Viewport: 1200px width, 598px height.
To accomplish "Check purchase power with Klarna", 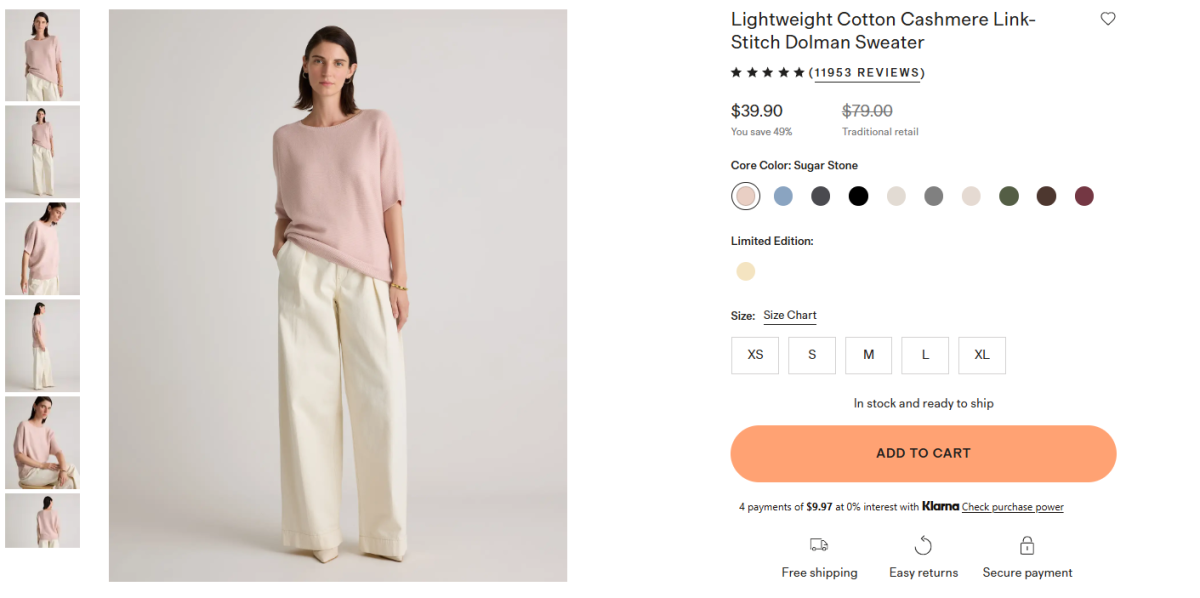I will pos(1012,508).
